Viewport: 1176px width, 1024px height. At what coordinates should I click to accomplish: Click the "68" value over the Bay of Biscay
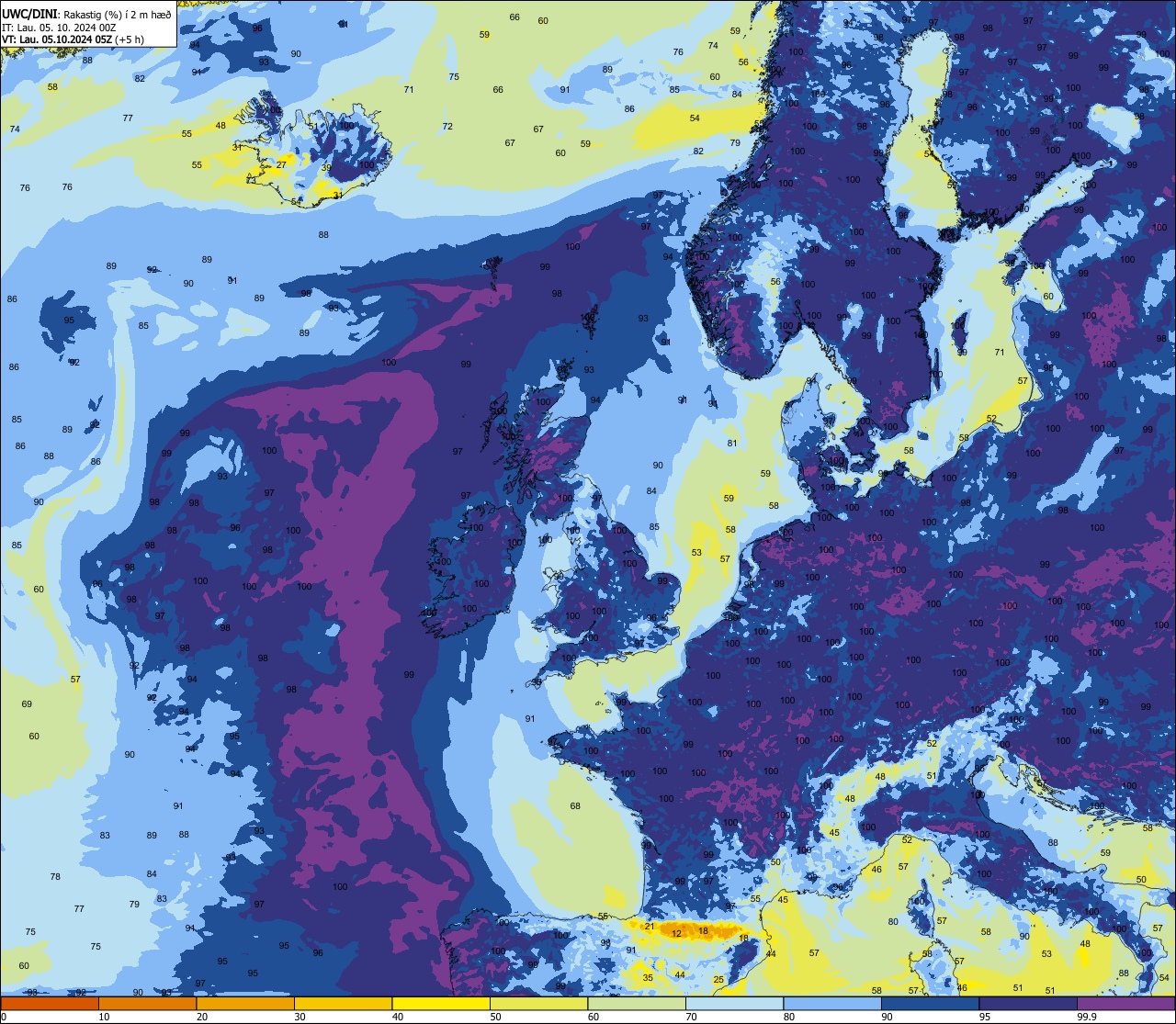pos(575,806)
